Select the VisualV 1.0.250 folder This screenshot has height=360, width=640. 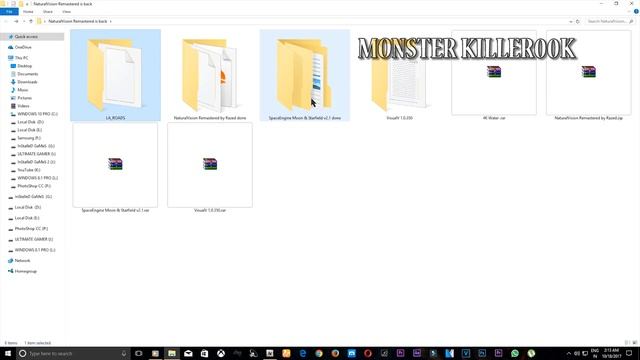click(x=399, y=75)
